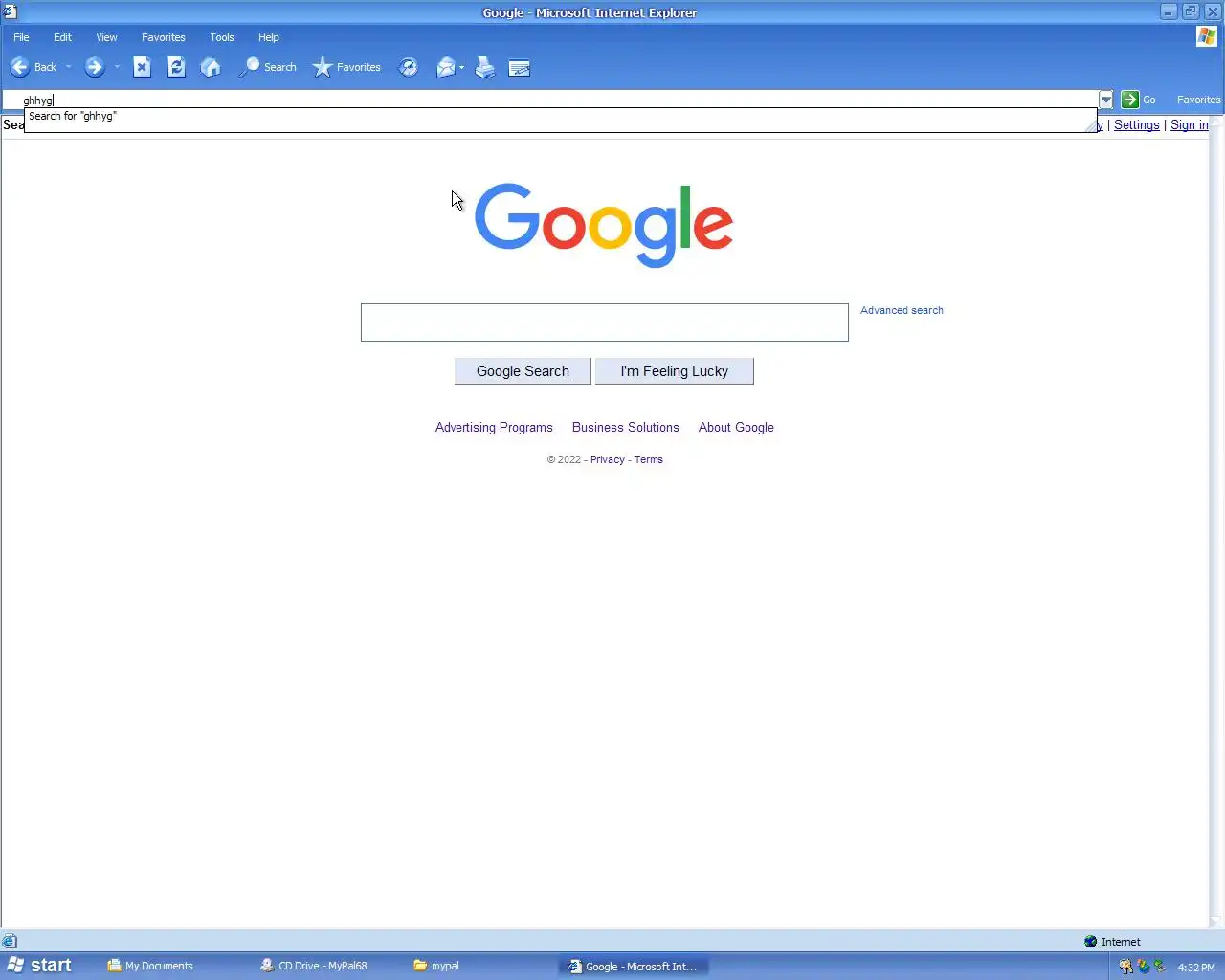This screenshot has width=1225, height=980.
Task: Switch to the mypal folder taskbar button
Action: 436,966
